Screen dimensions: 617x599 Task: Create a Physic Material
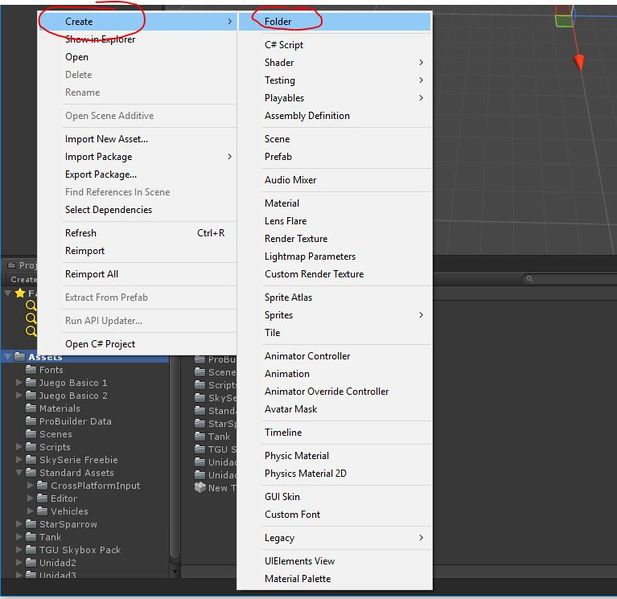[x=297, y=455]
